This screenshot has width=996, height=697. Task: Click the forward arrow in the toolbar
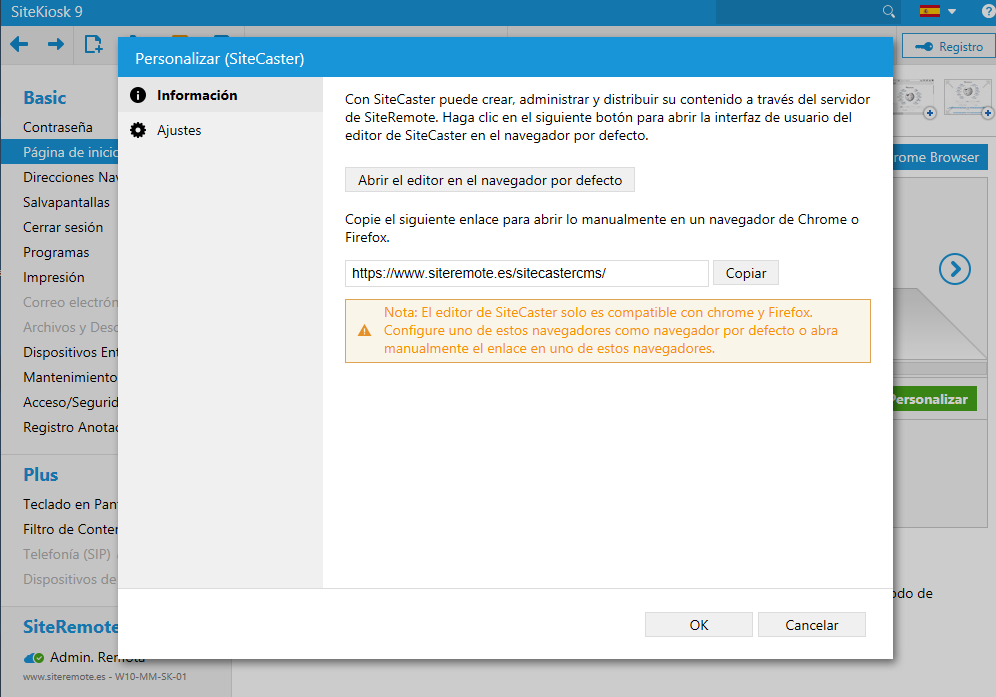[x=56, y=44]
